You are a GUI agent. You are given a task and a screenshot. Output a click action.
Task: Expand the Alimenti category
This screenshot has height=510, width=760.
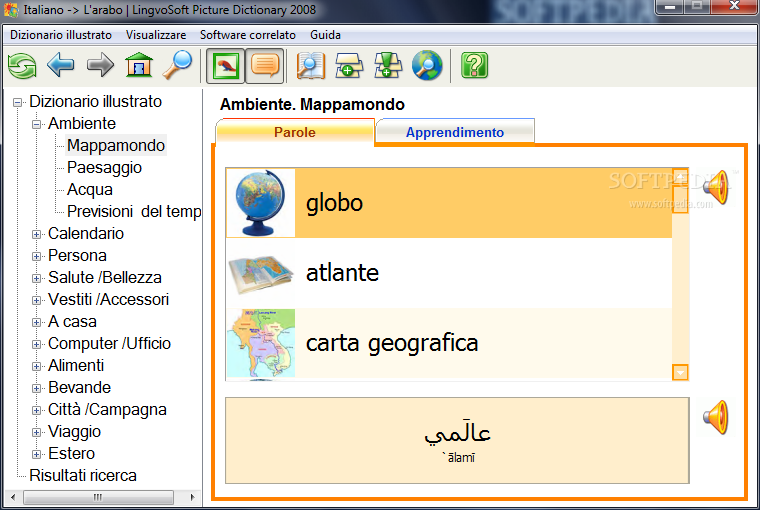click(36, 366)
